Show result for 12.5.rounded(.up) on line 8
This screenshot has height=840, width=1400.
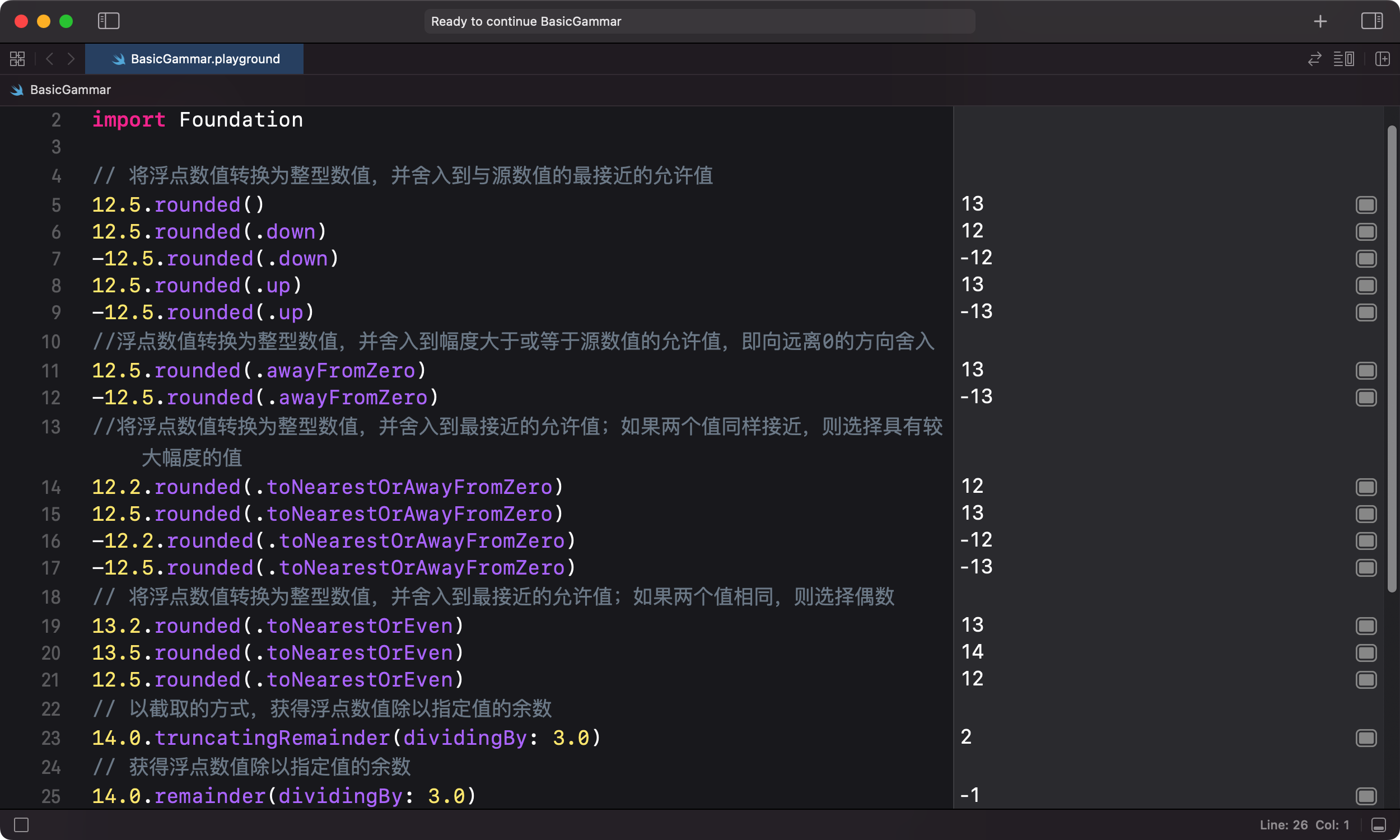[1366, 285]
